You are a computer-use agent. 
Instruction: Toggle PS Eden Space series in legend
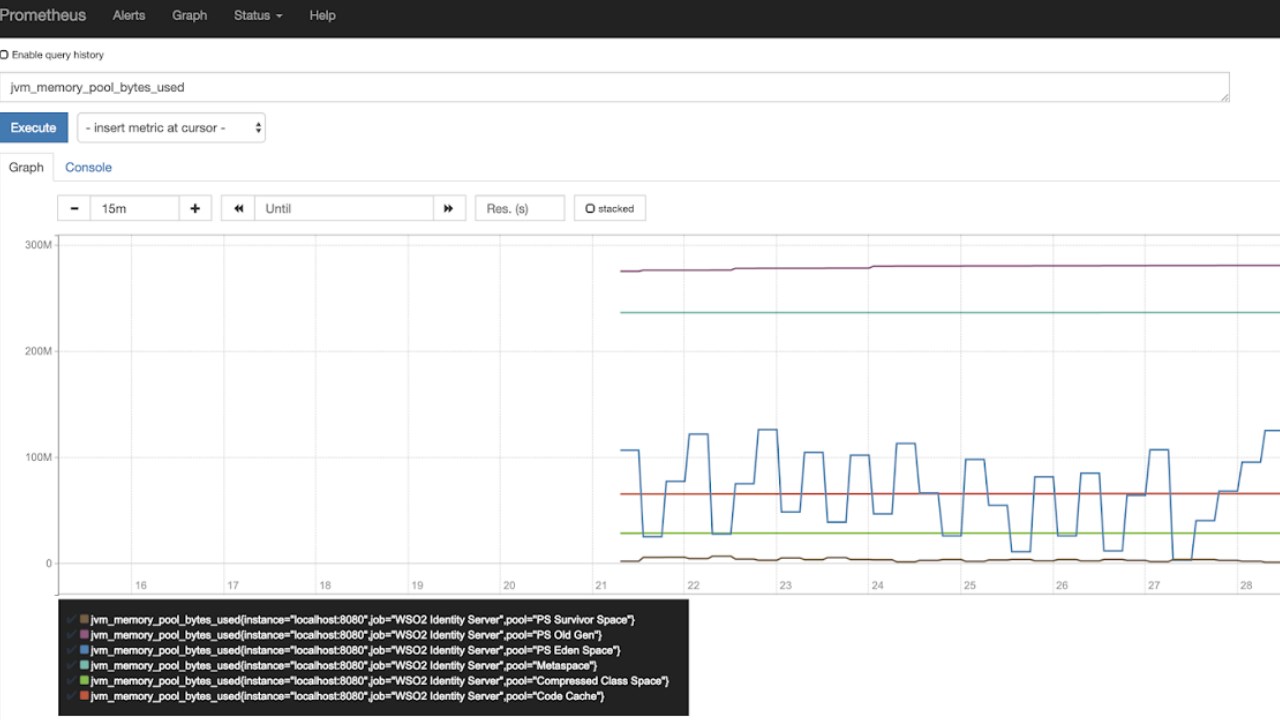[x=355, y=650]
